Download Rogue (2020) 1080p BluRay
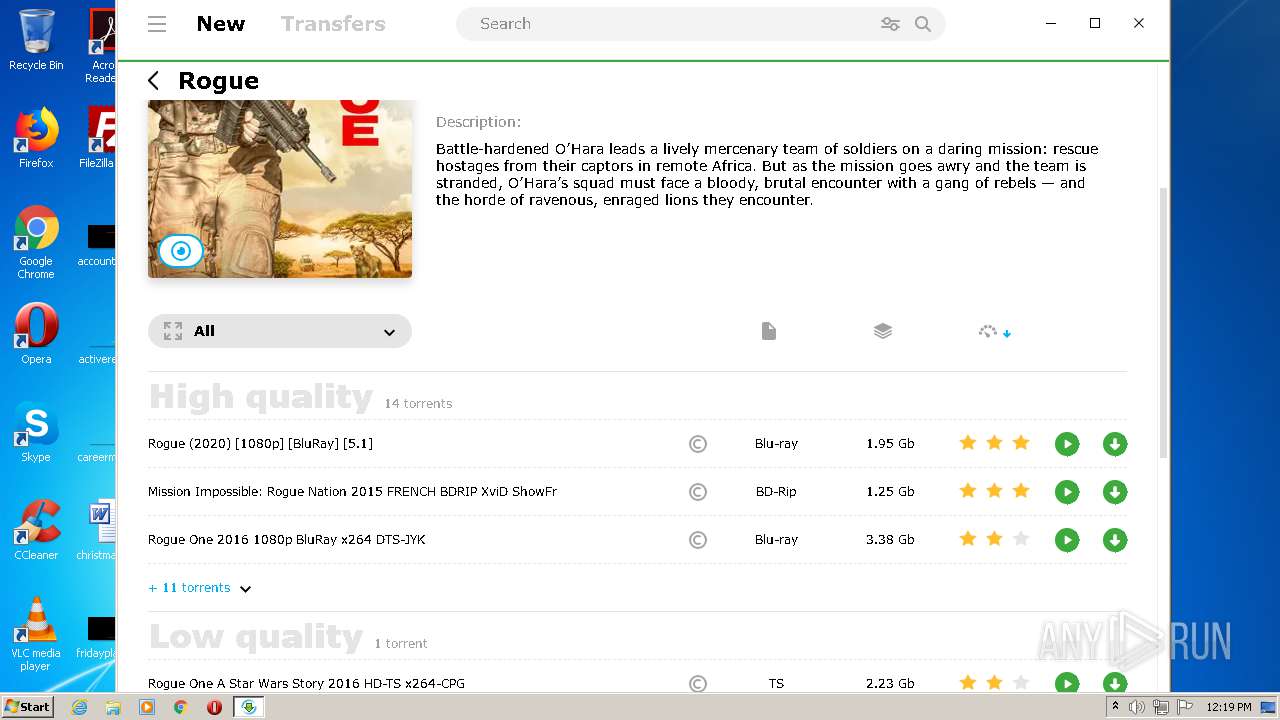Image resolution: width=1280 pixels, height=720 pixels. (1115, 444)
